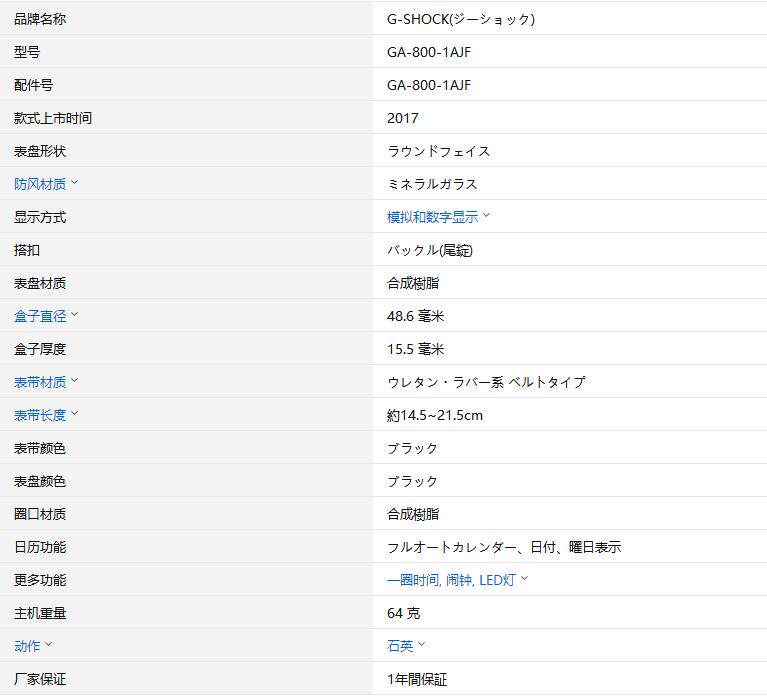Select the 15.5 毫米 thickness value
Screen dimensions: 767x698
pyautogui.click(x=415, y=349)
